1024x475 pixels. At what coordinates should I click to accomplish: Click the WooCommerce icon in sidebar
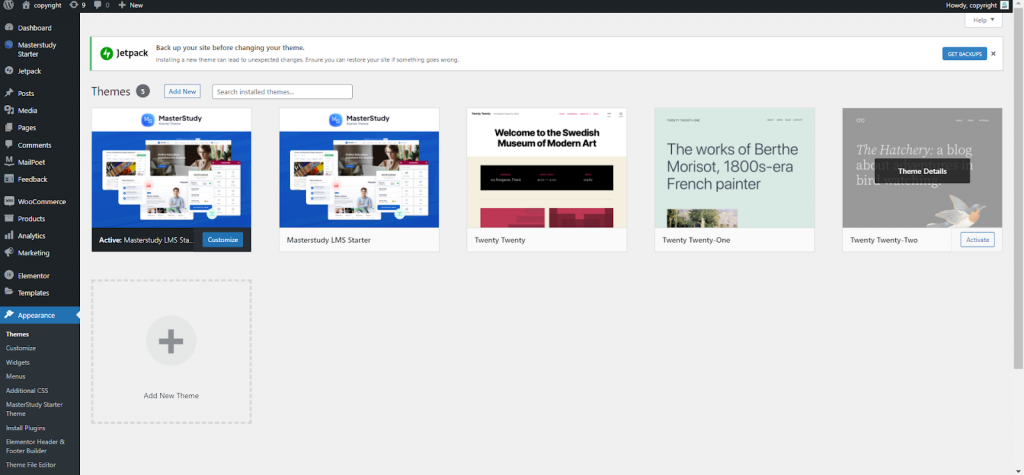(x=9, y=201)
